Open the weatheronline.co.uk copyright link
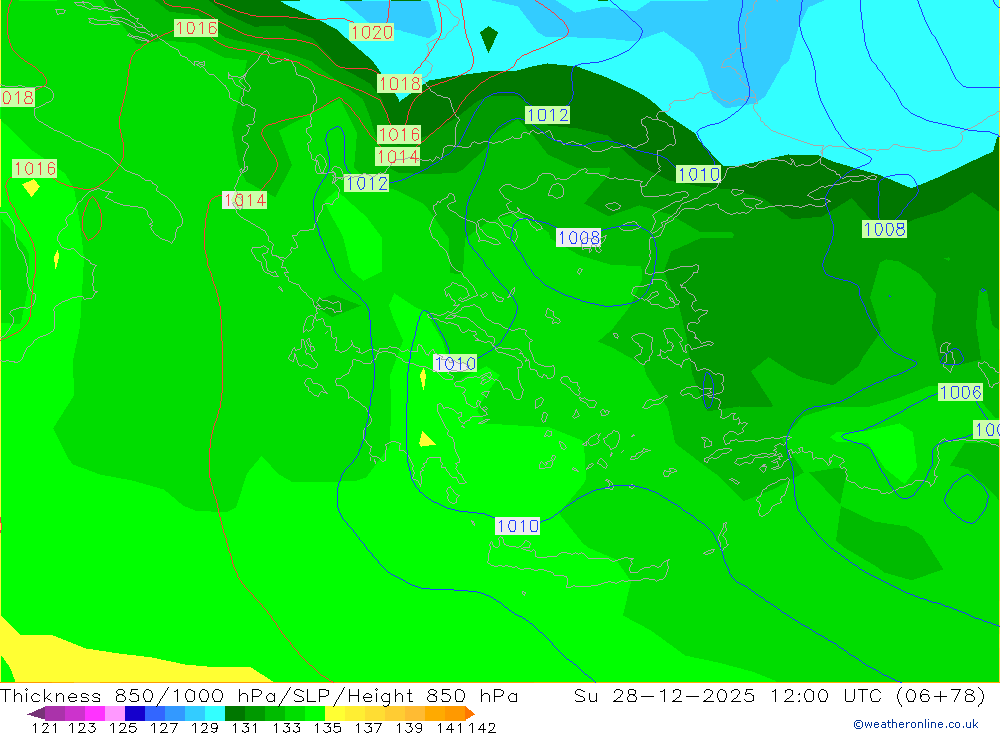The height and width of the screenshot is (733, 1000). pyautogui.click(x=916, y=724)
